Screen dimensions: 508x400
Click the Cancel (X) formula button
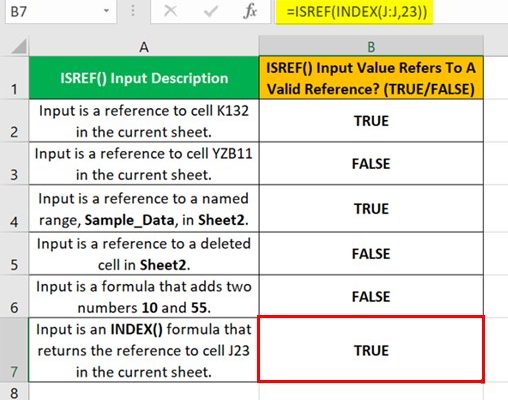coord(170,11)
